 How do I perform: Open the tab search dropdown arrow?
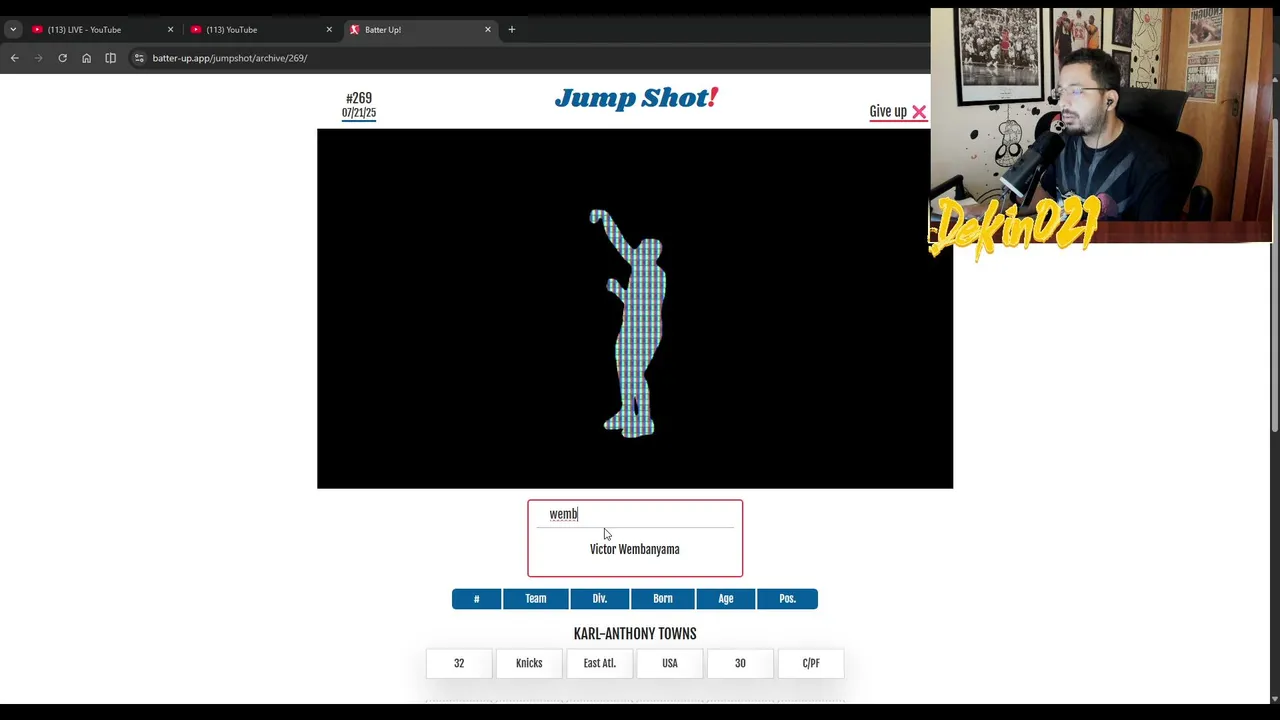(x=13, y=30)
